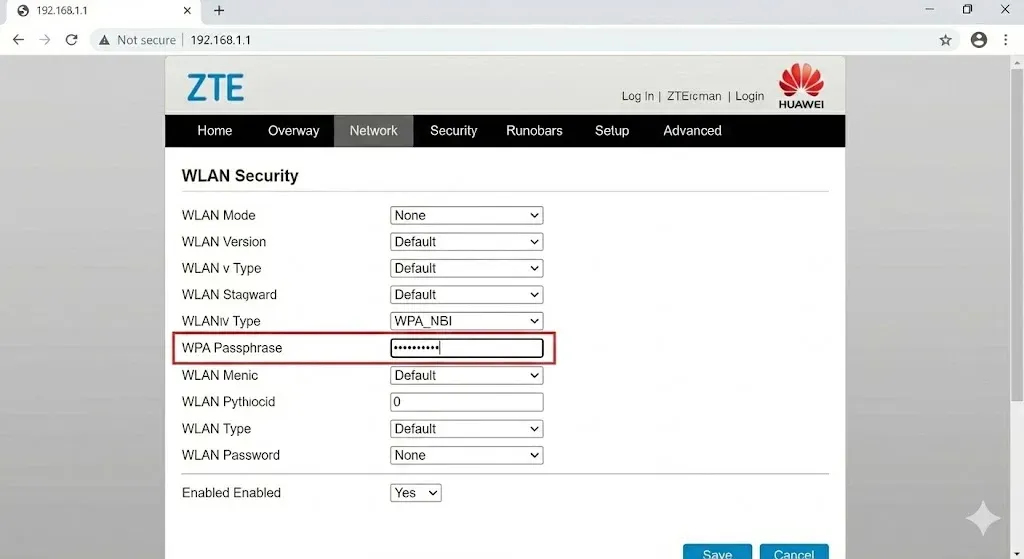Click the Not secure warning icon
This screenshot has width=1024, height=559.
pos(104,40)
